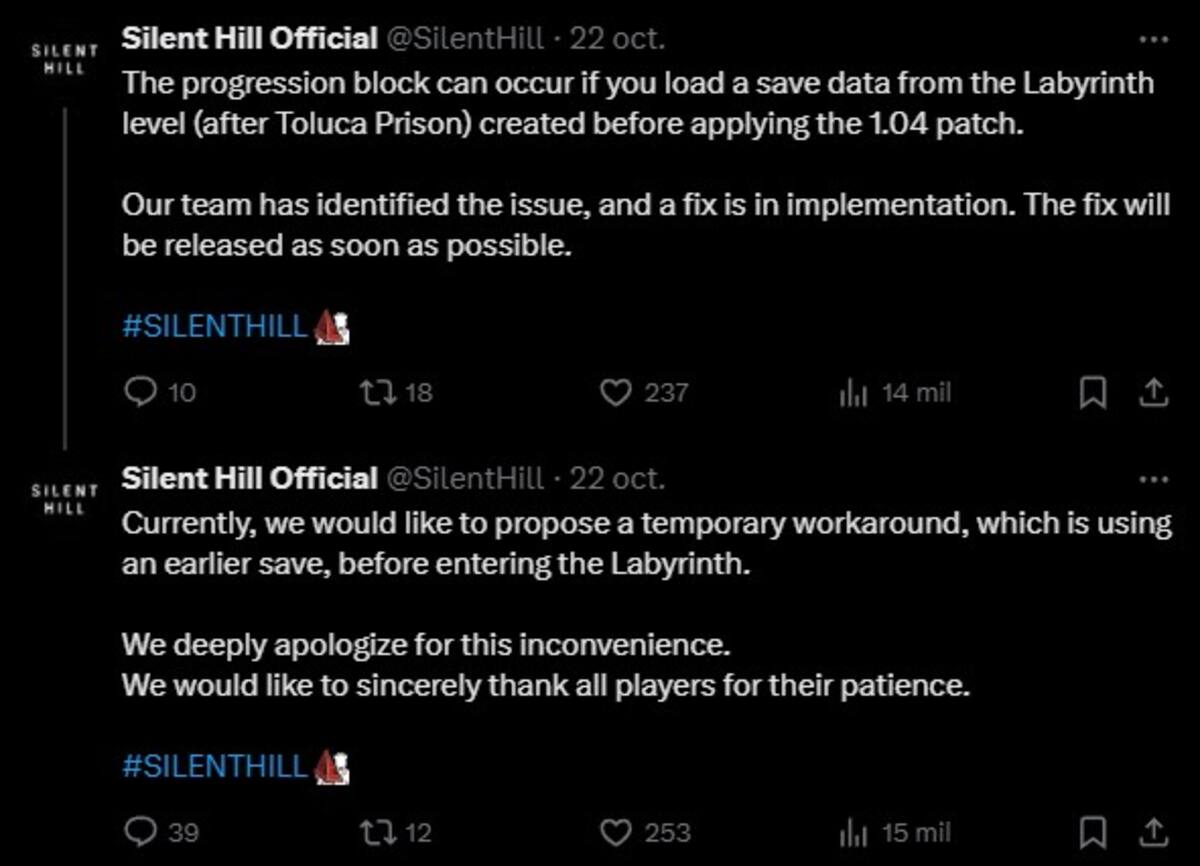Like the first tweet with 237 likes
Screen dimensions: 1200x866
[x=643, y=393]
